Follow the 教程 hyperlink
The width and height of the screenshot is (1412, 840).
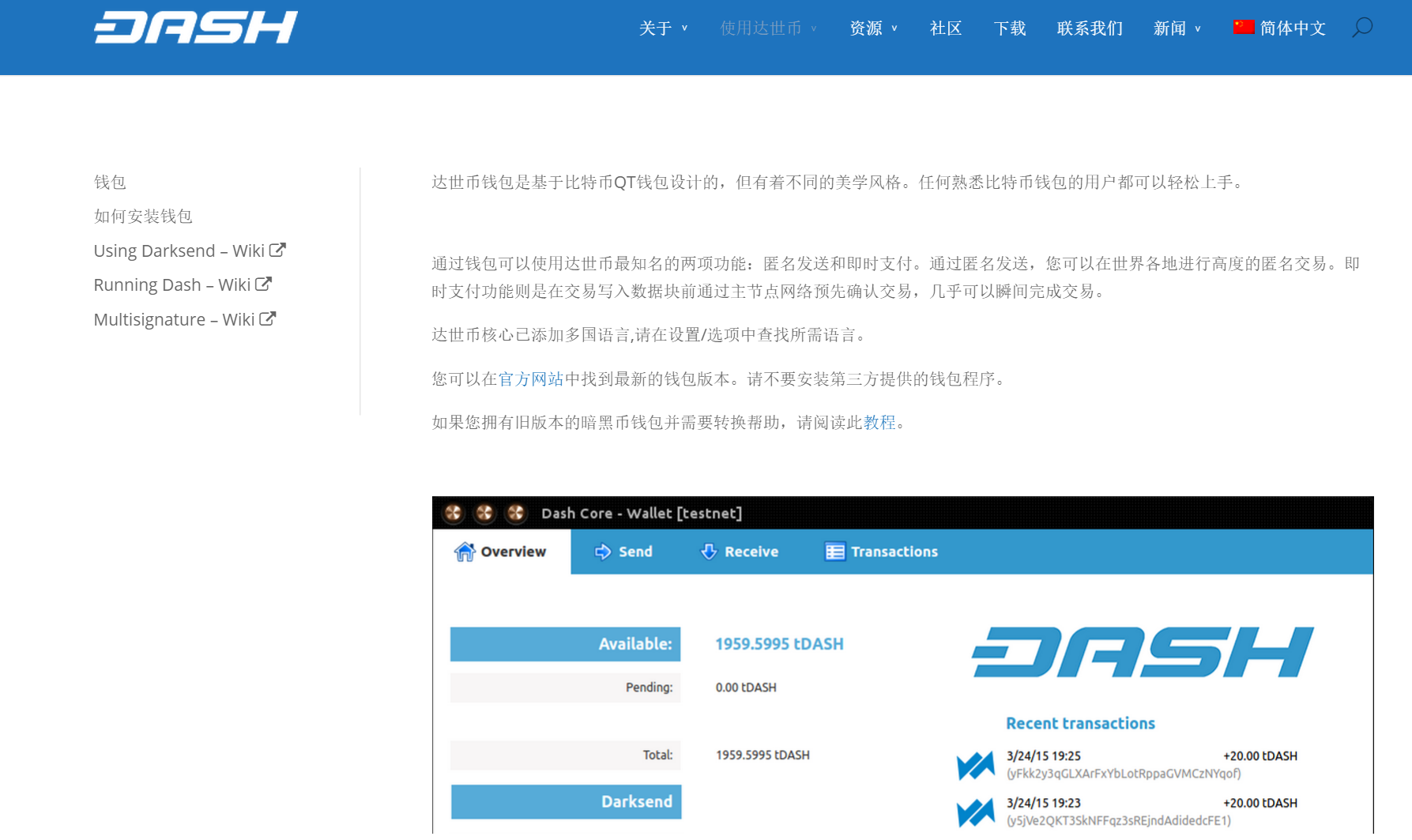879,423
